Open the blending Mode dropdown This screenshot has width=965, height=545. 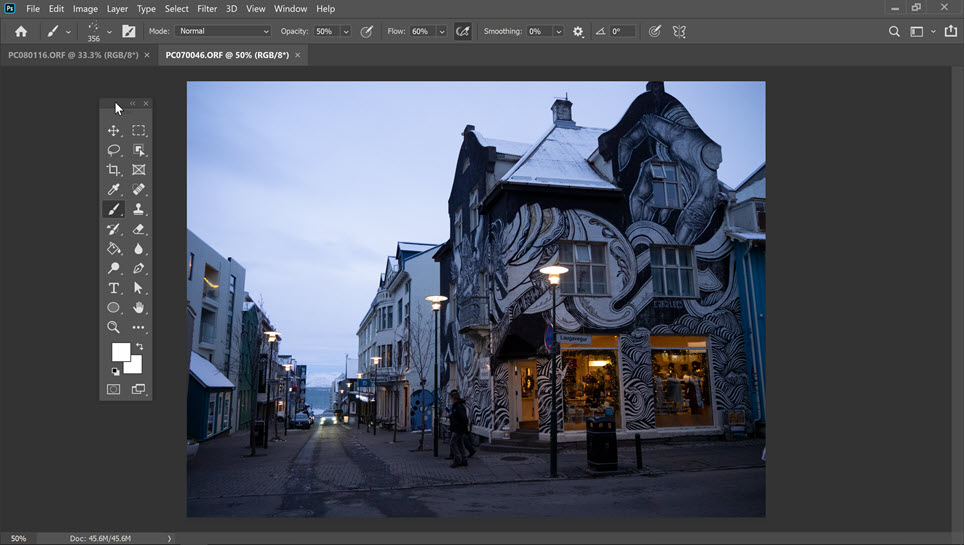coord(223,31)
